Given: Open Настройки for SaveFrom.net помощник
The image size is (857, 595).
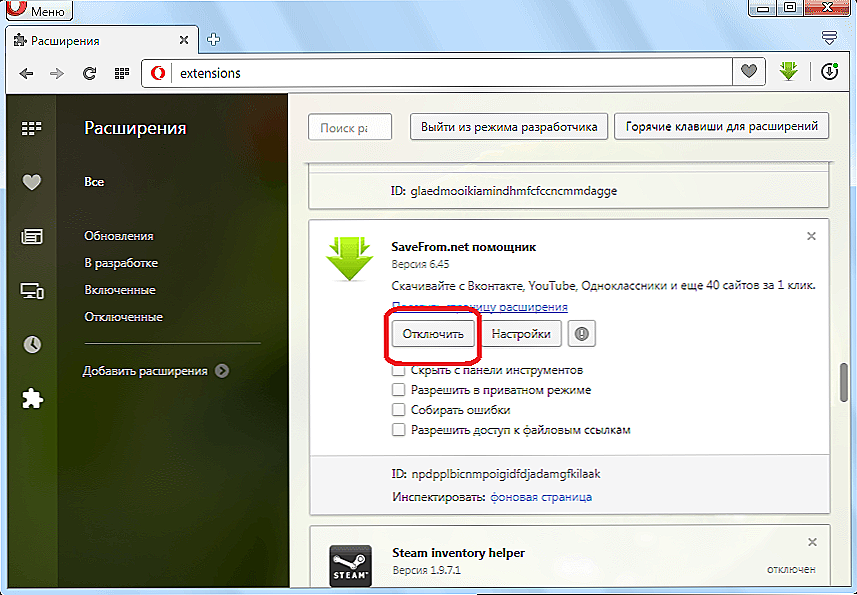Looking at the screenshot, I should [x=521, y=334].
